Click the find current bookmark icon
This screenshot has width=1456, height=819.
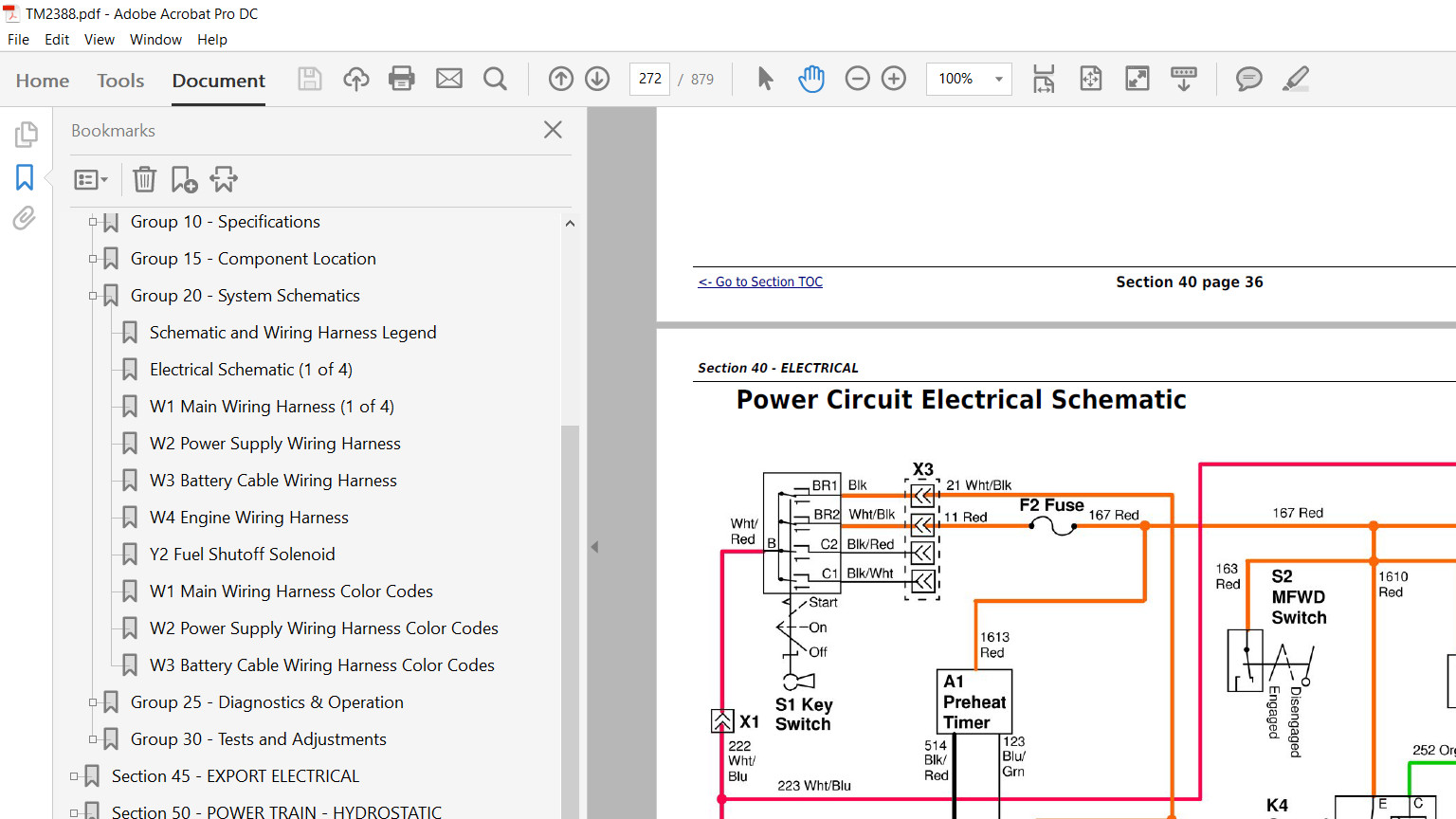pyautogui.click(x=225, y=179)
